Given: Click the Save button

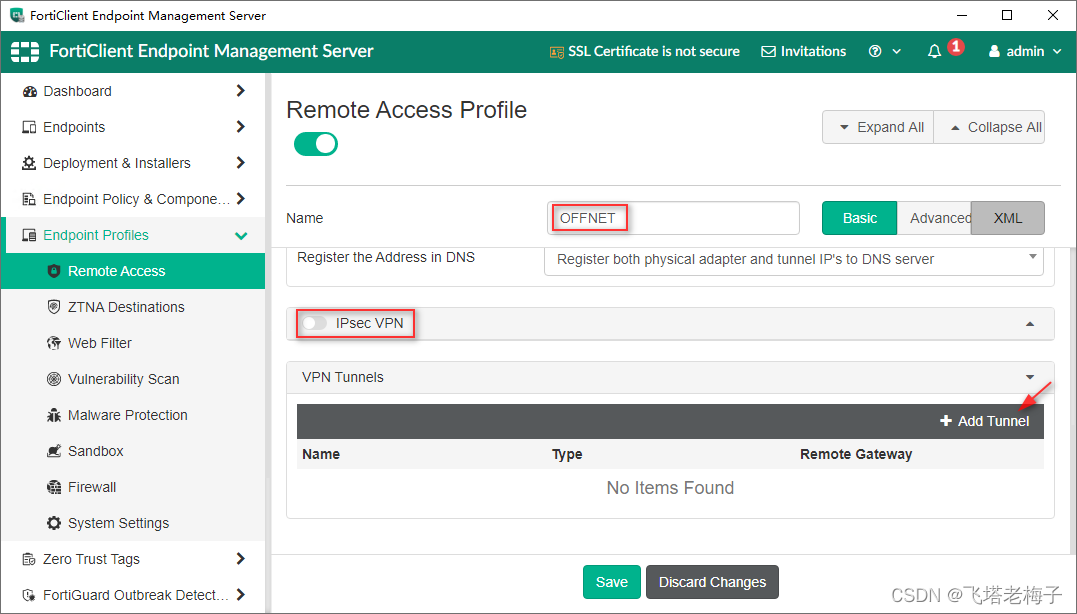Looking at the screenshot, I should (x=612, y=582).
